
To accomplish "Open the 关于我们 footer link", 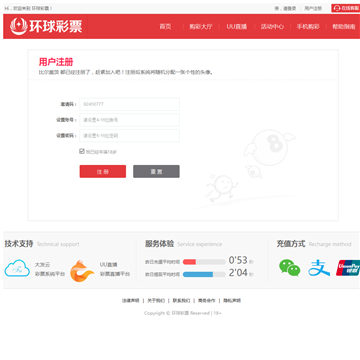I will [156, 301].
